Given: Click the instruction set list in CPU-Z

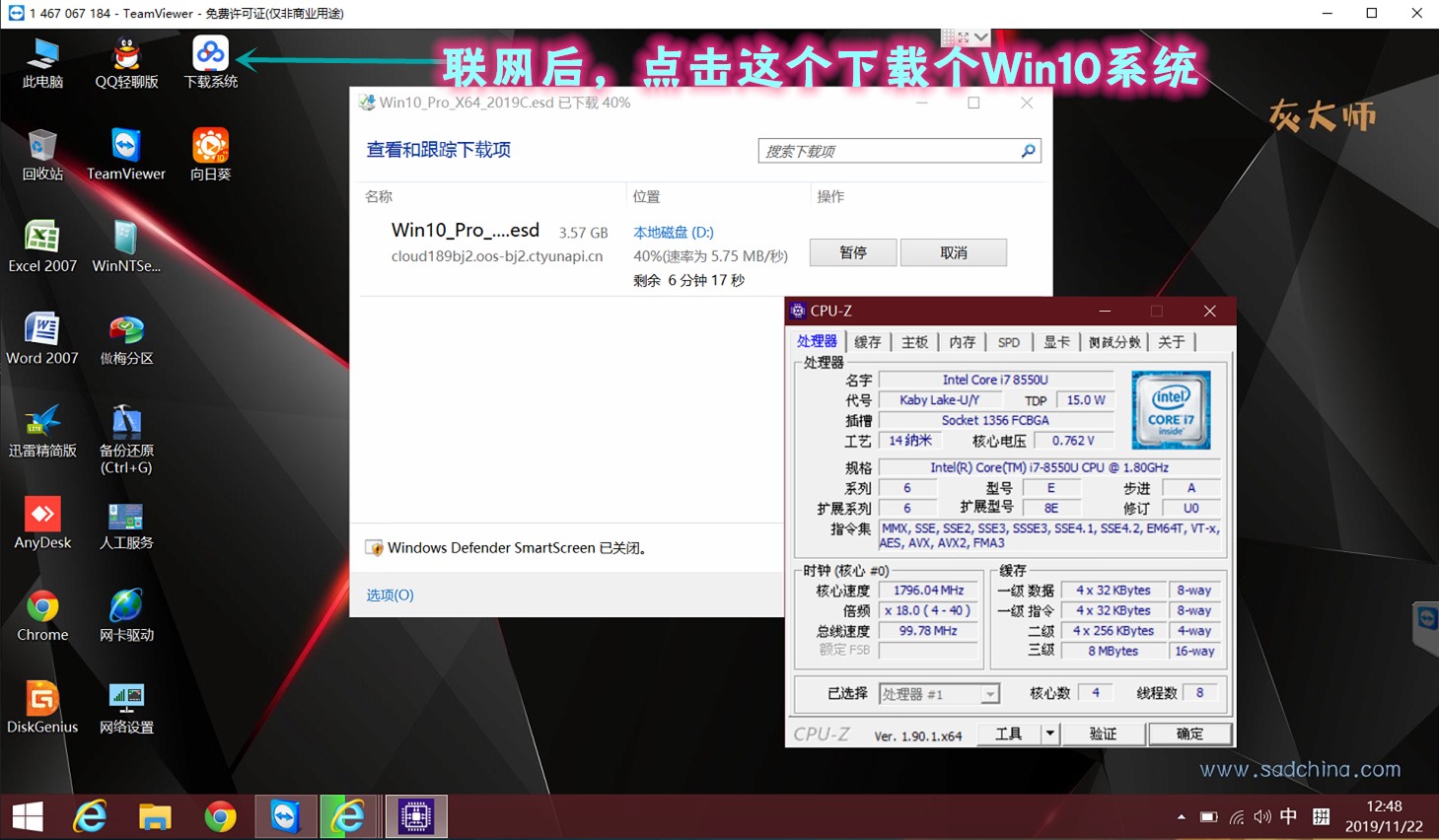Looking at the screenshot, I should [x=1049, y=535].
